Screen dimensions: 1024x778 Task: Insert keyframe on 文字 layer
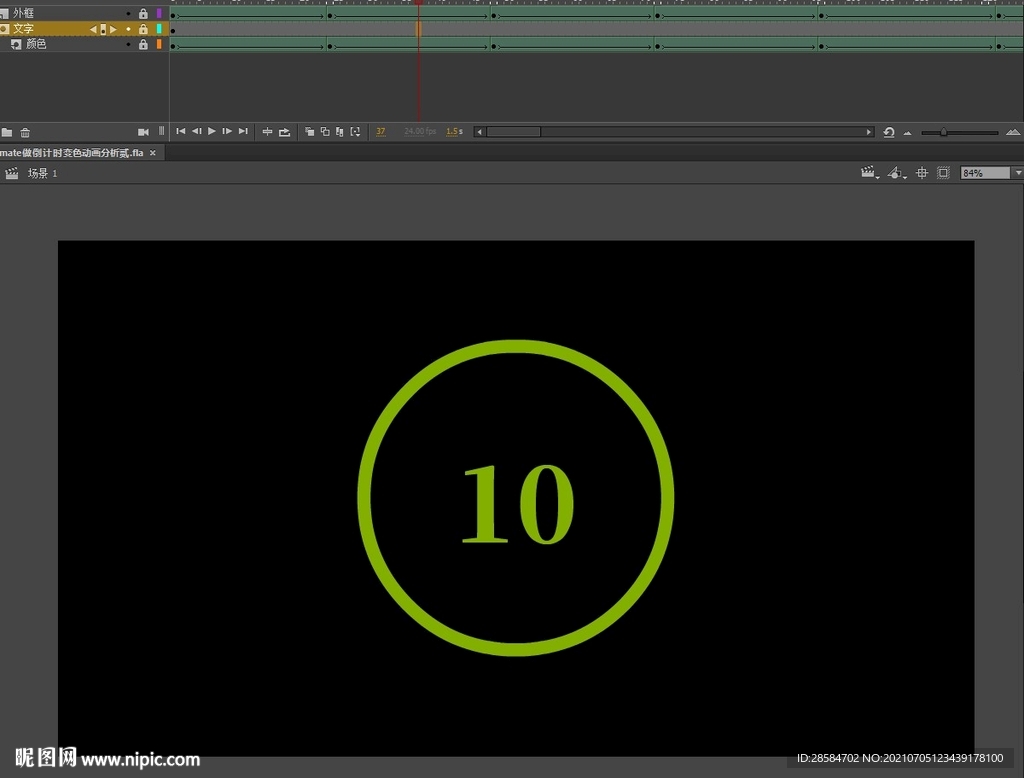click(103, 29)
